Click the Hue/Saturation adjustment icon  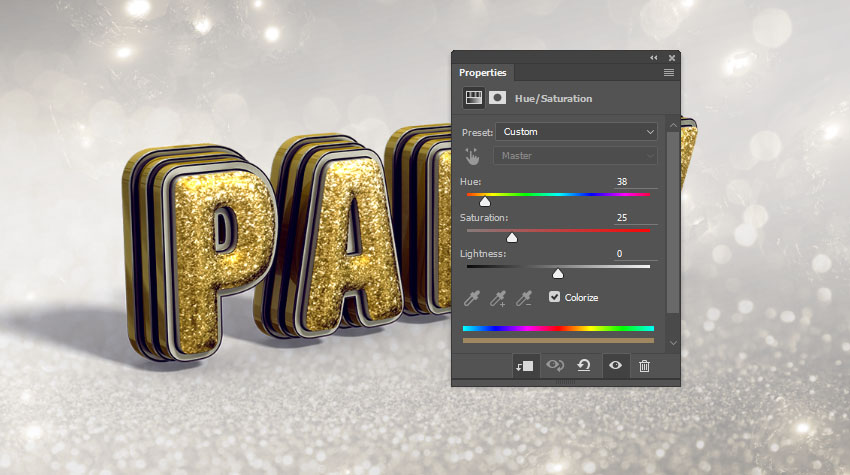[473, 98]
